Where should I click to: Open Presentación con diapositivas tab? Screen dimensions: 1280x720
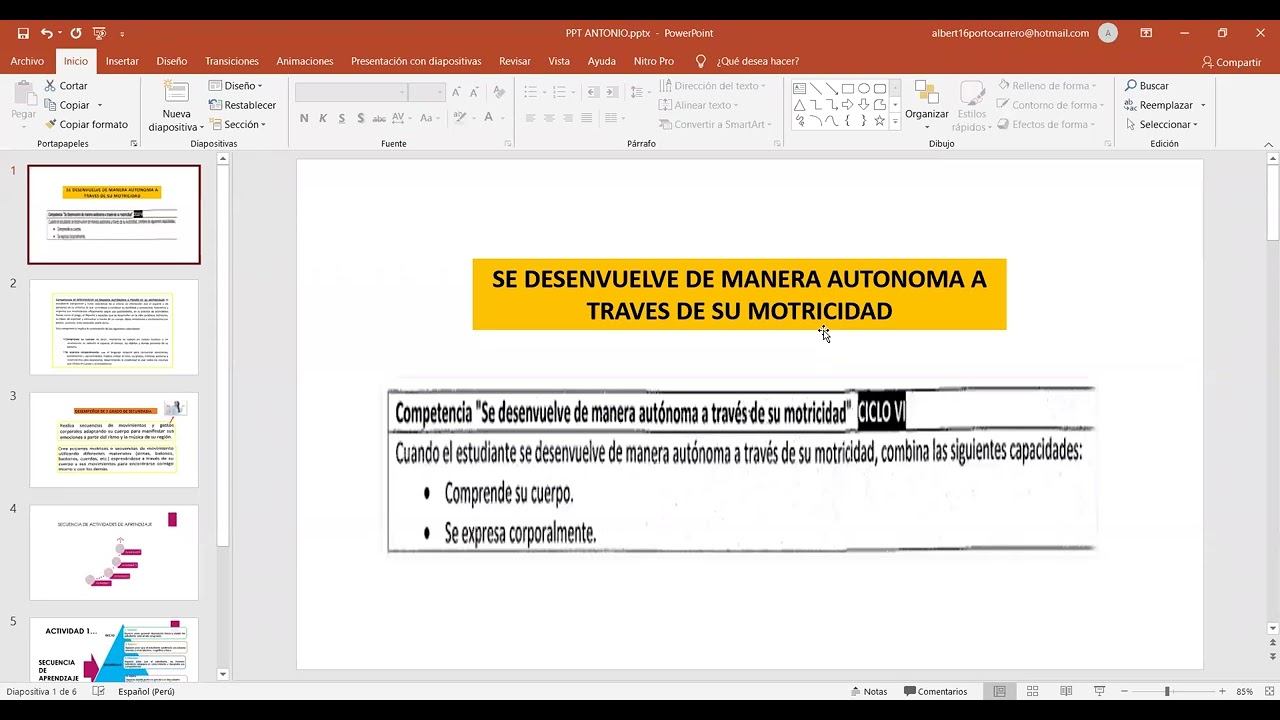[x=416, y=61]
